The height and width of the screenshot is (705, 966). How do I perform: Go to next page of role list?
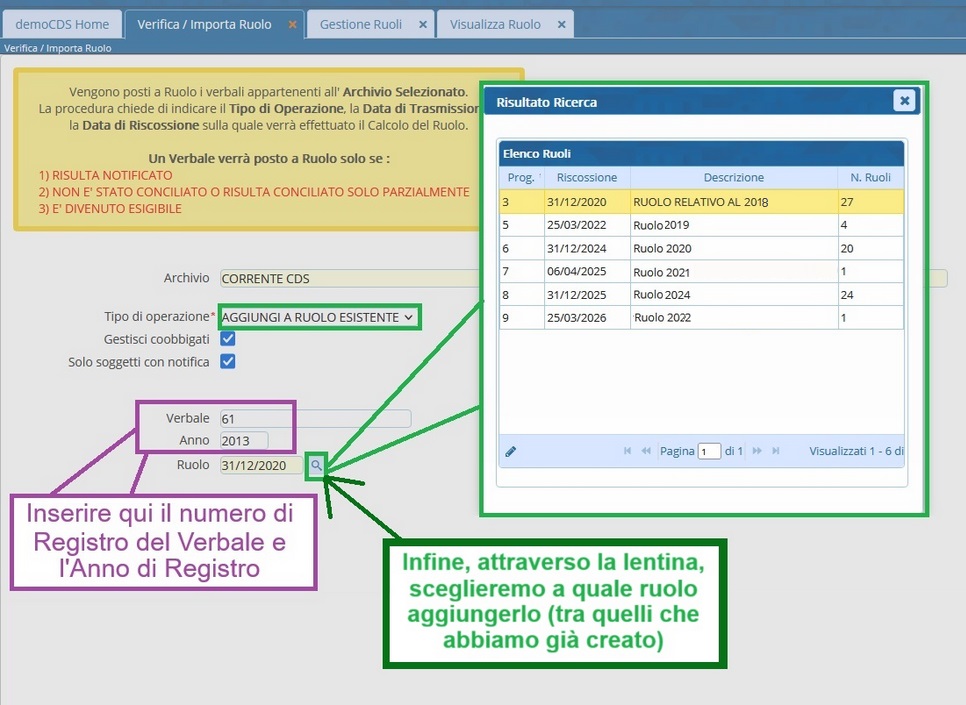(x=757, y=451)
